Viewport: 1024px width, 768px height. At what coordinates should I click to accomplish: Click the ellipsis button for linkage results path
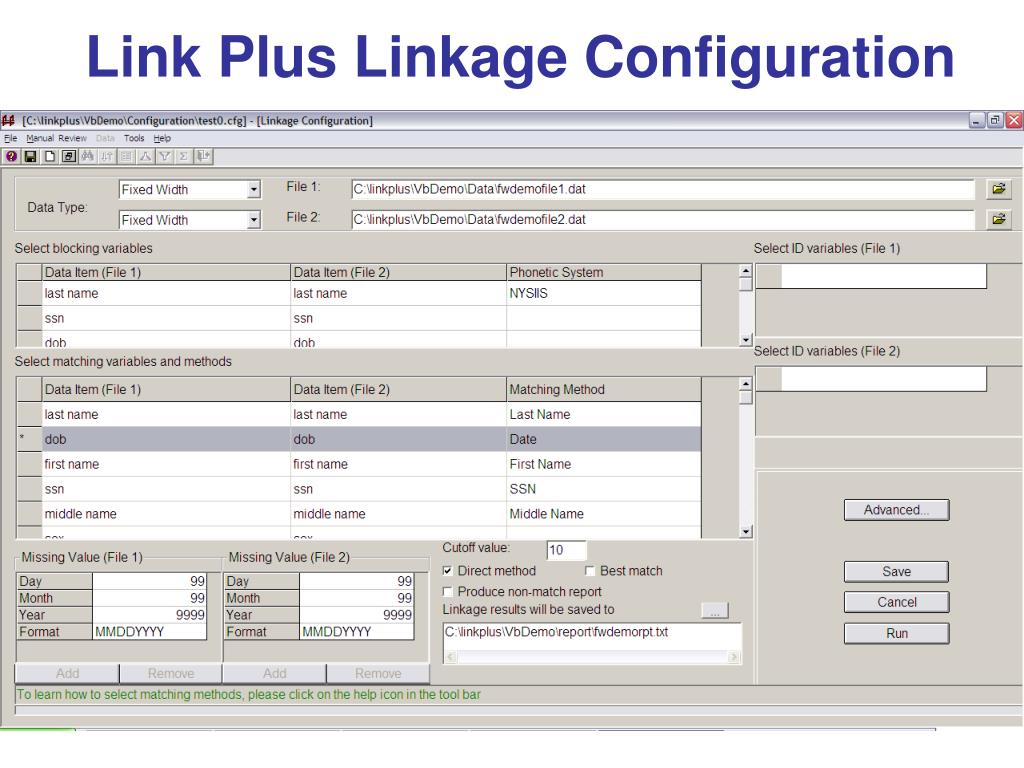pyautogui.click(x=714, y=611)
